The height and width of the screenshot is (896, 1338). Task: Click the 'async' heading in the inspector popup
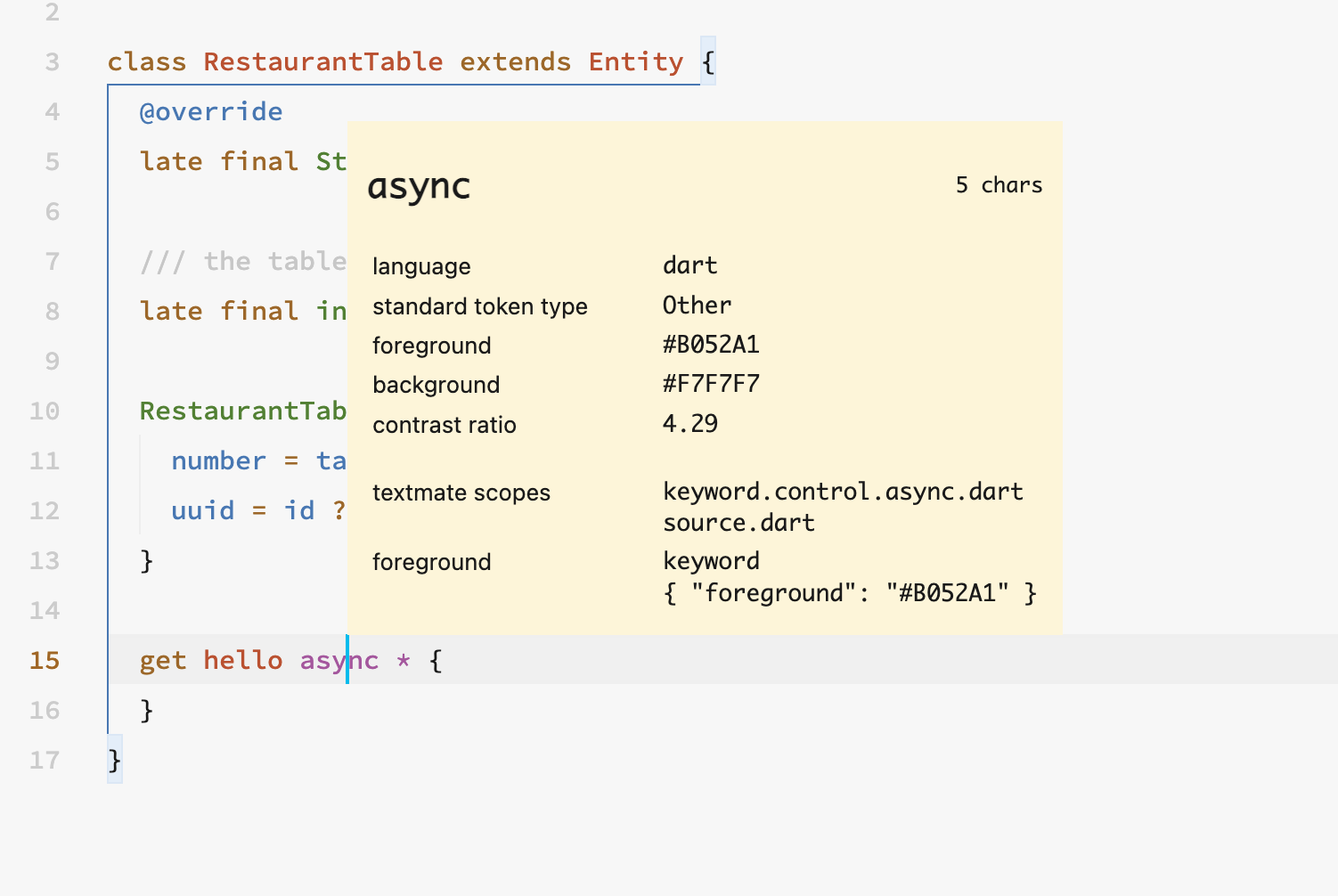(419, 187)
